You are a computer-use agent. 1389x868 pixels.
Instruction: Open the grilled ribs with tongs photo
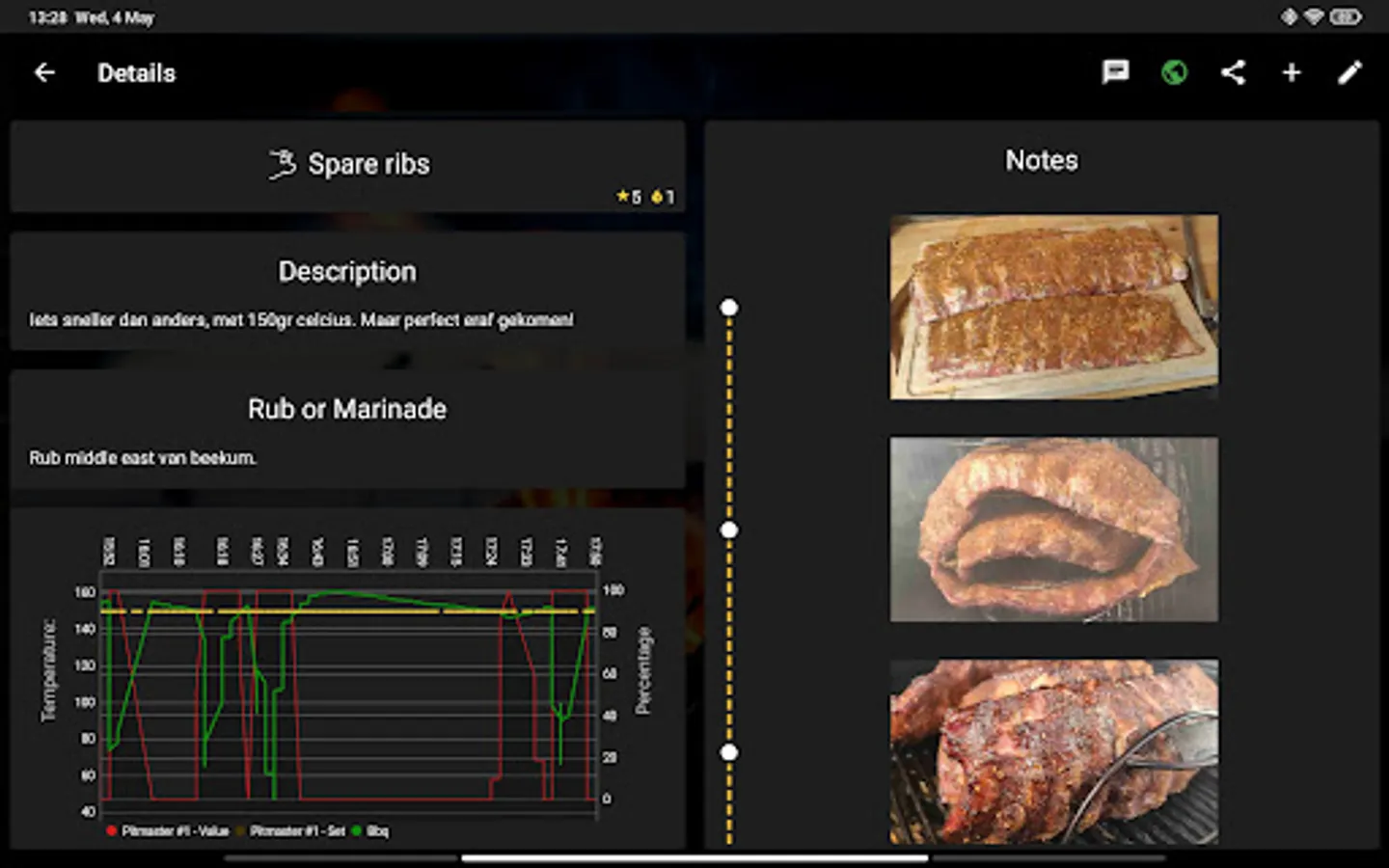pyautogui.click(x=1053, y=751)
